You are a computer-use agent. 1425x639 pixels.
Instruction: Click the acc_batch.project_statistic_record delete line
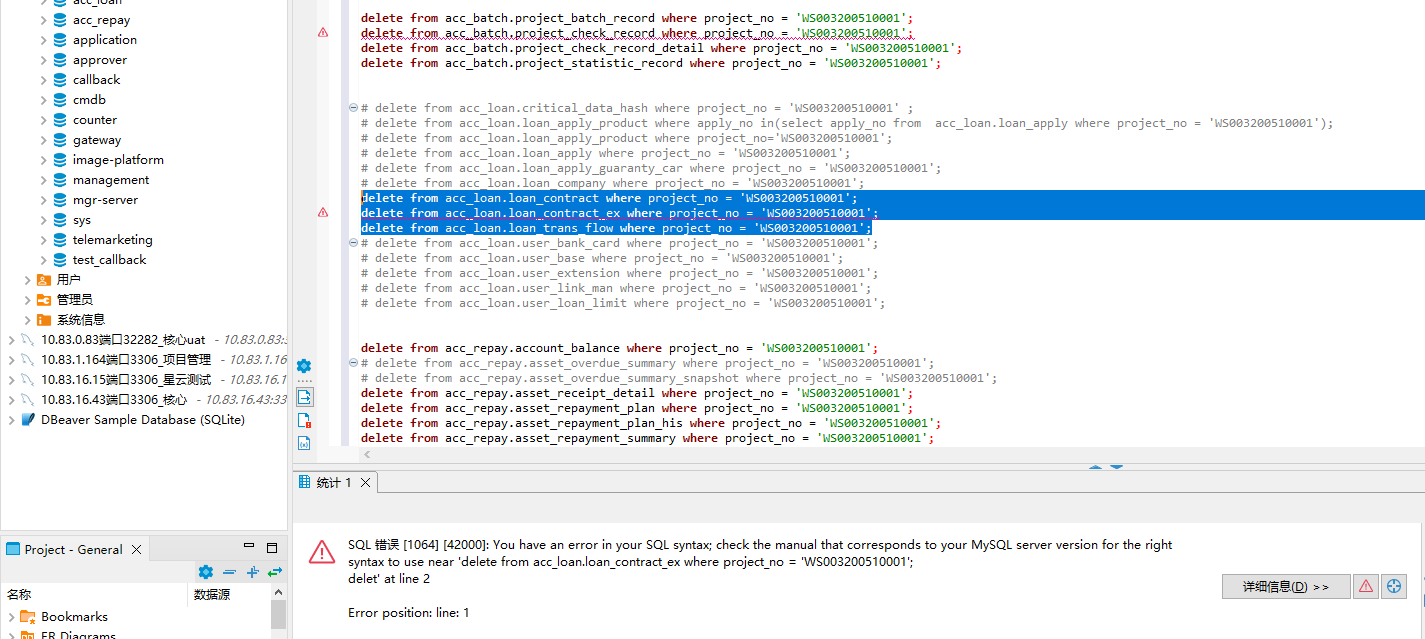(x=651, y=63)
